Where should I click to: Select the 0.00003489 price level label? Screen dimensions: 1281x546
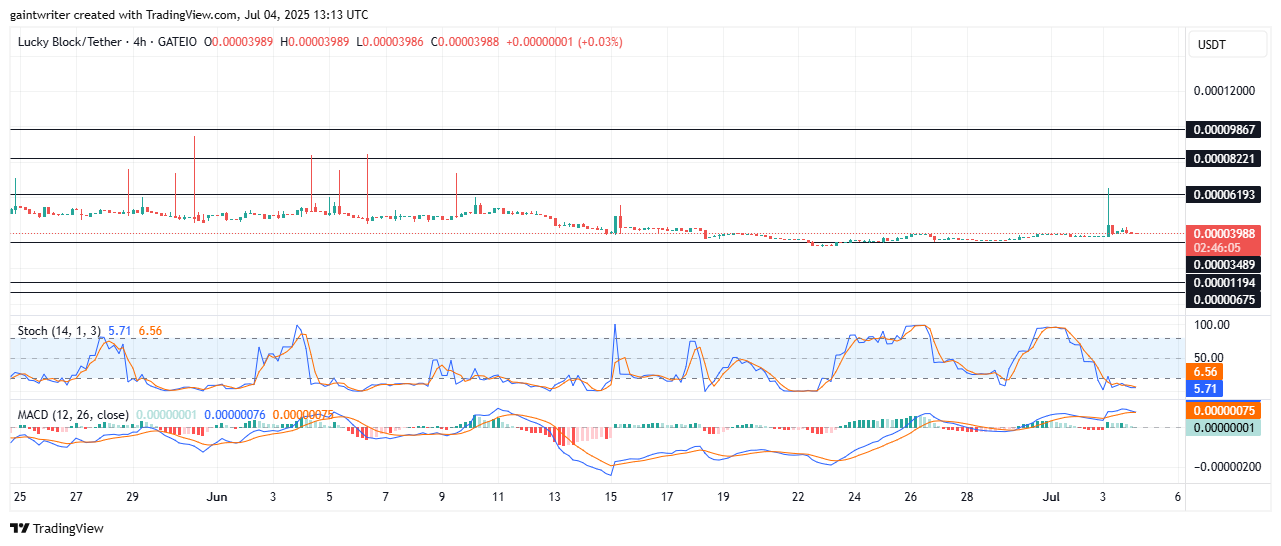click(1222, 265)
